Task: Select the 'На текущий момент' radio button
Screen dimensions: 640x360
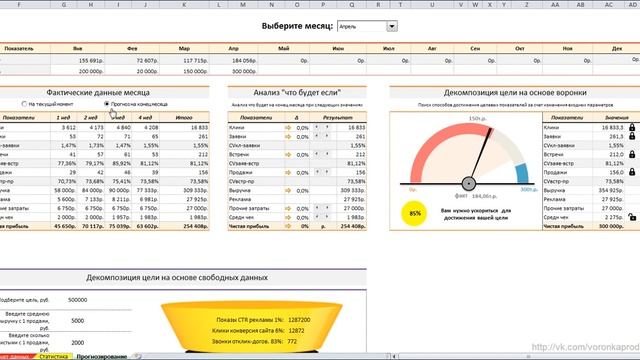Action: 24,104
